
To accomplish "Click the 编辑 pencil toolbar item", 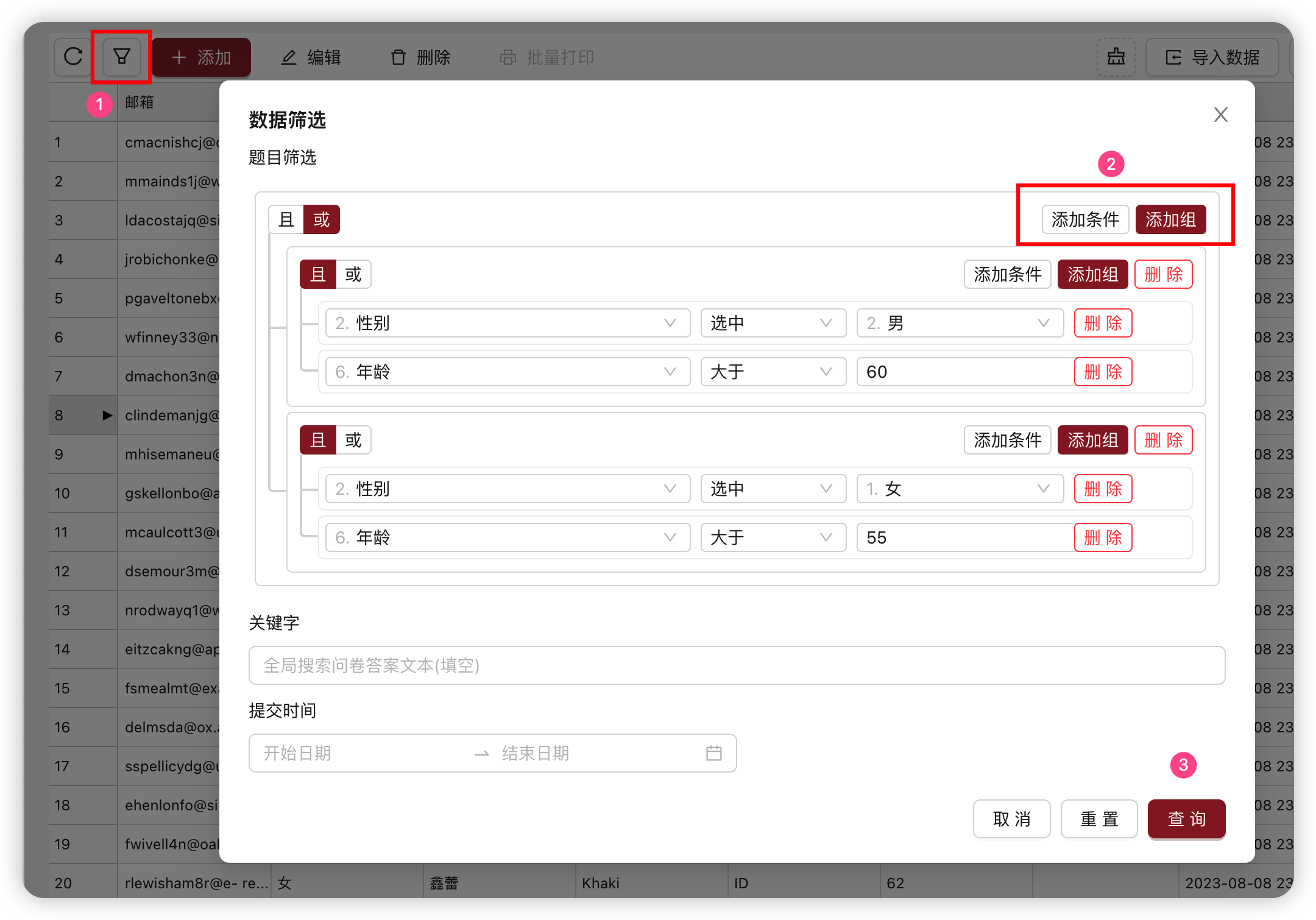I will coord(311,57).
